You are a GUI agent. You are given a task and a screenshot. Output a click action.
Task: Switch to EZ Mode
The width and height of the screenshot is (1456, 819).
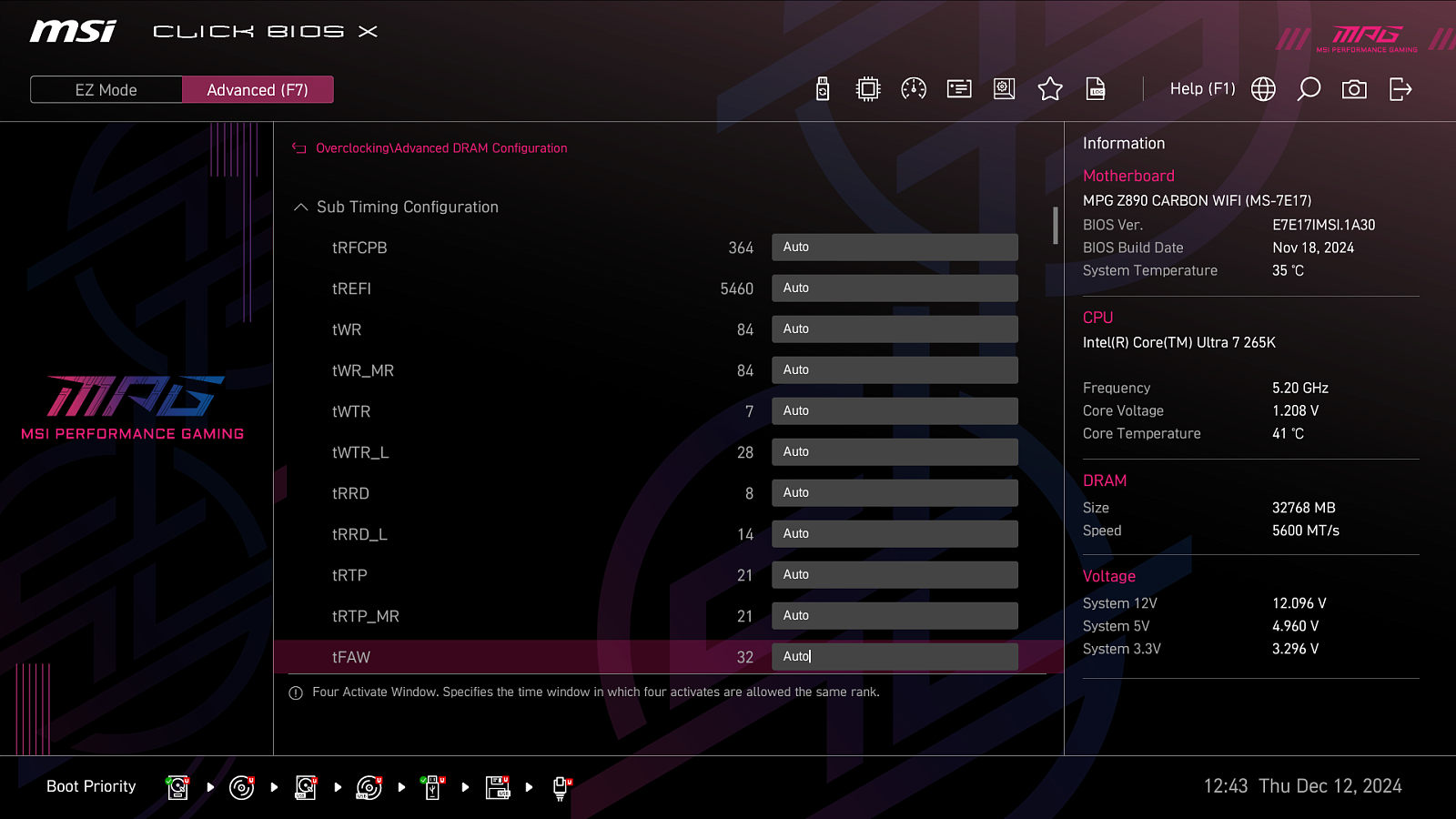(106, 90)
